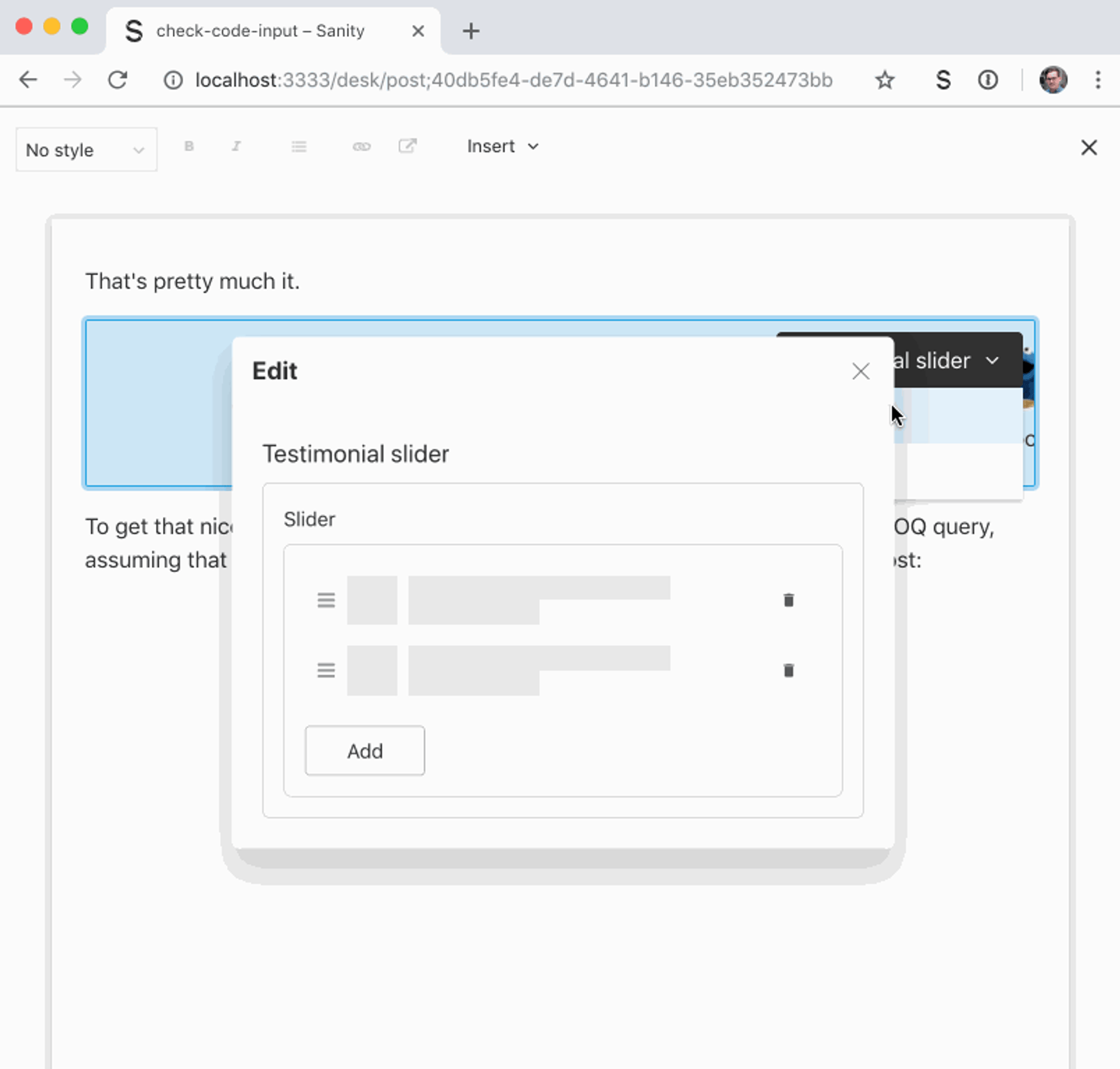Close the portable text editor
This screenshot has width=1120, height=1069.
click(x=1089, y=147)
